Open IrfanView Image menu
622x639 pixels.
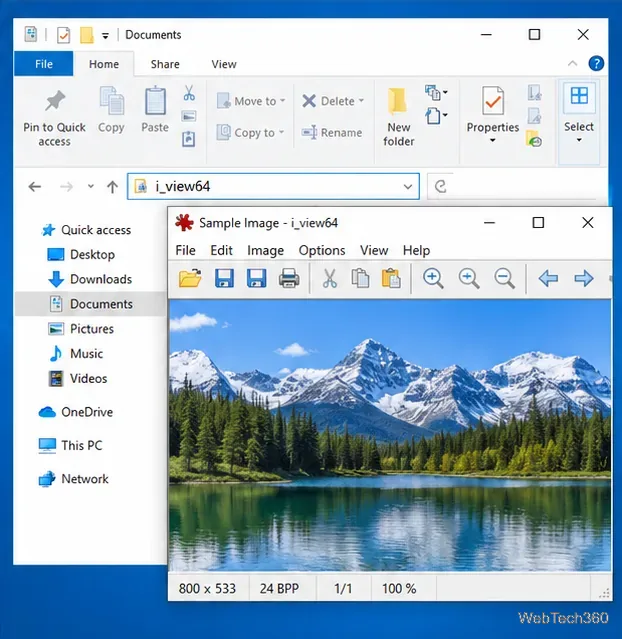[x=265, y=250]
